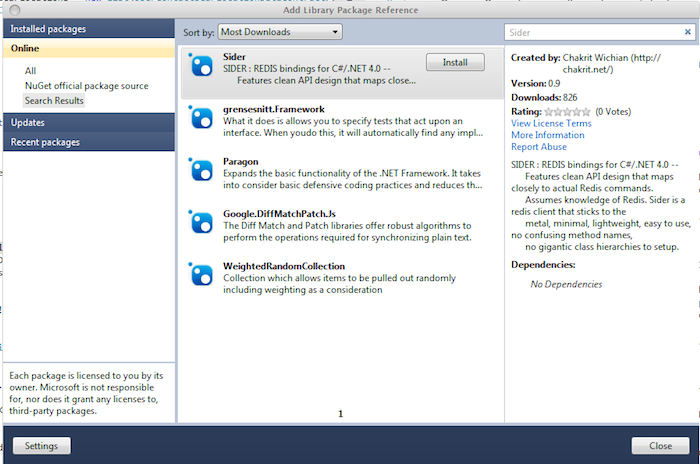Click the Report Abuse link

coord(539,146)
